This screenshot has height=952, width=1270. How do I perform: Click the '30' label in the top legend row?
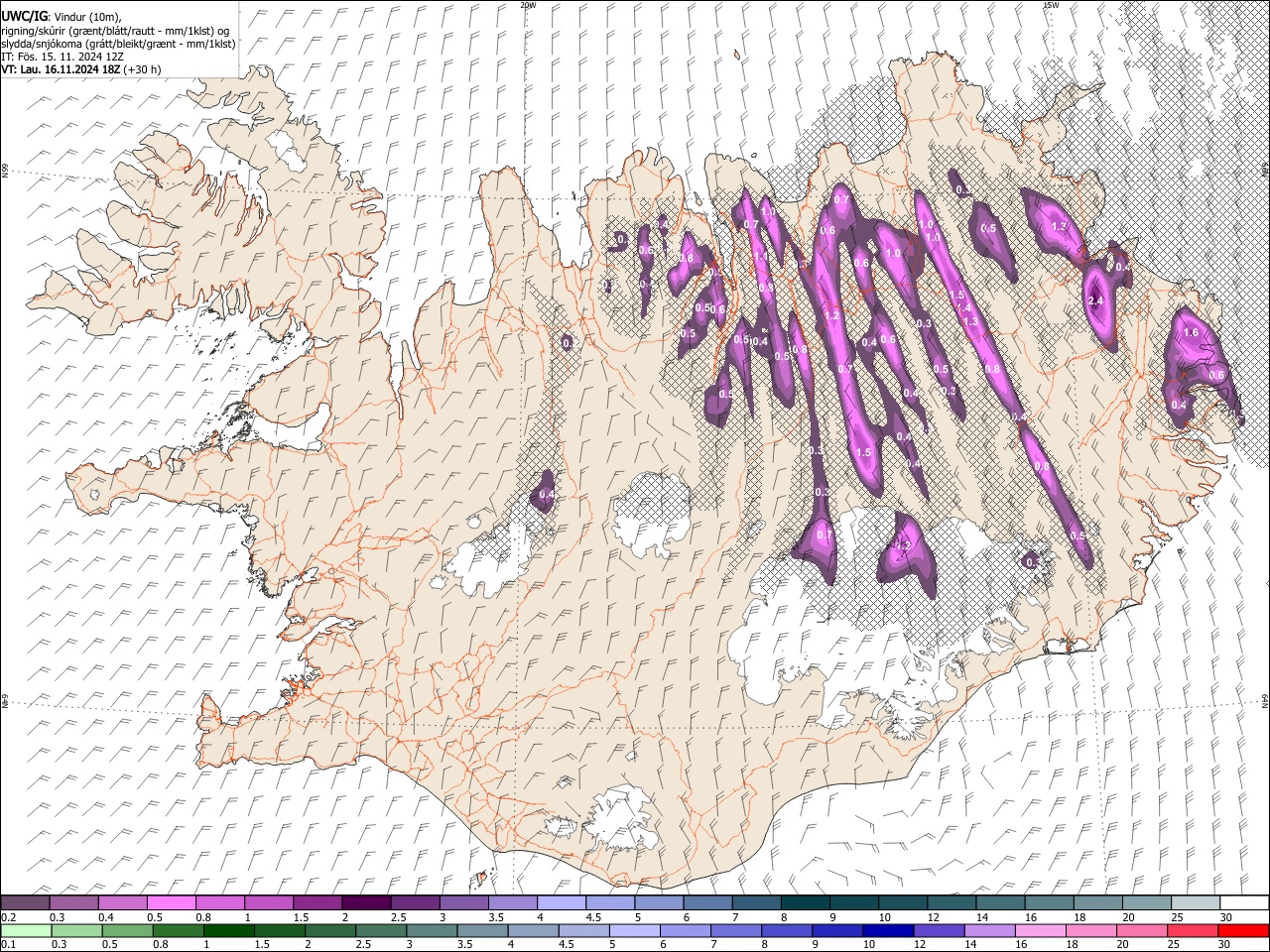[1224, 917]
